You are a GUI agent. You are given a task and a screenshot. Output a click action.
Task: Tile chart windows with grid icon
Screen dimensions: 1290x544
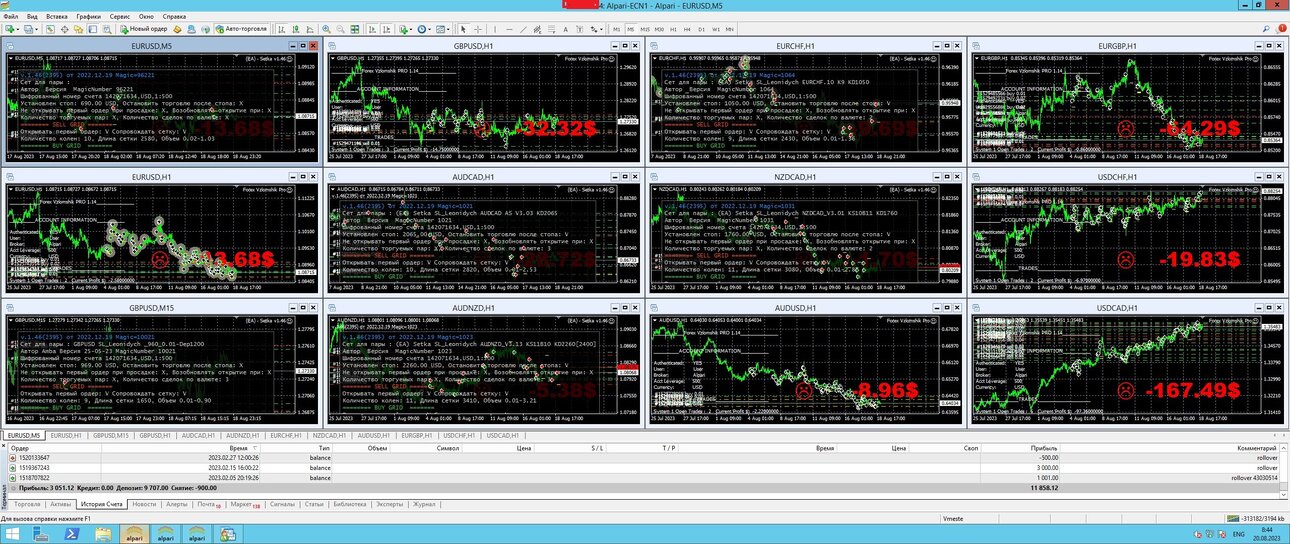pos(354,29)
